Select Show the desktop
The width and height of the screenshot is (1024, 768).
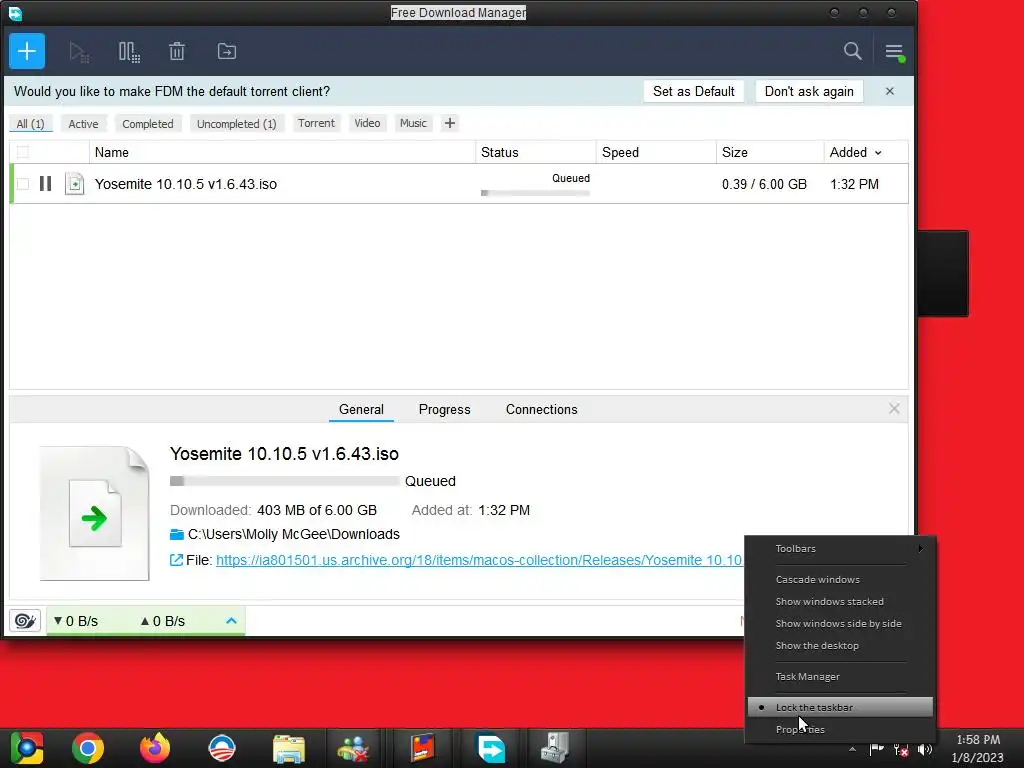(x=840, y=646)
